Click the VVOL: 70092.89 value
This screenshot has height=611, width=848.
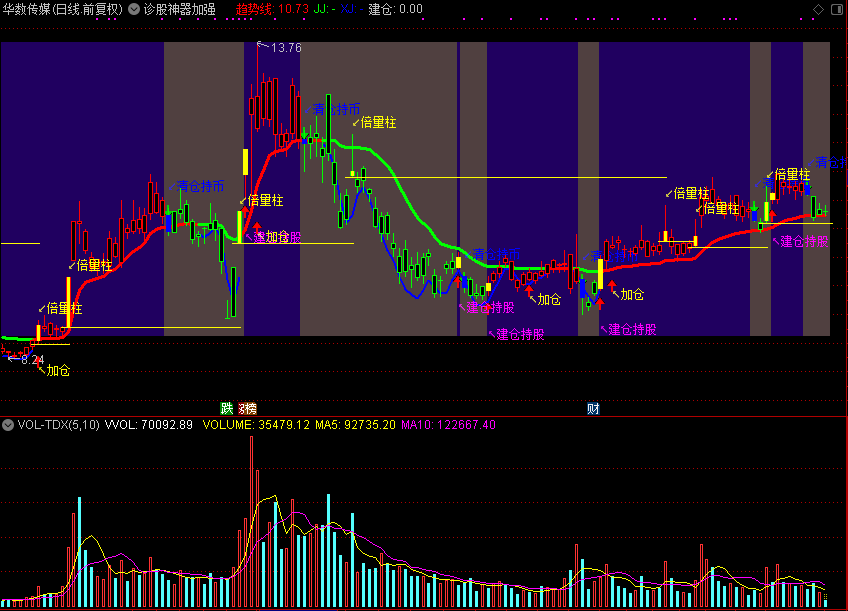click(x=149, y=425)
